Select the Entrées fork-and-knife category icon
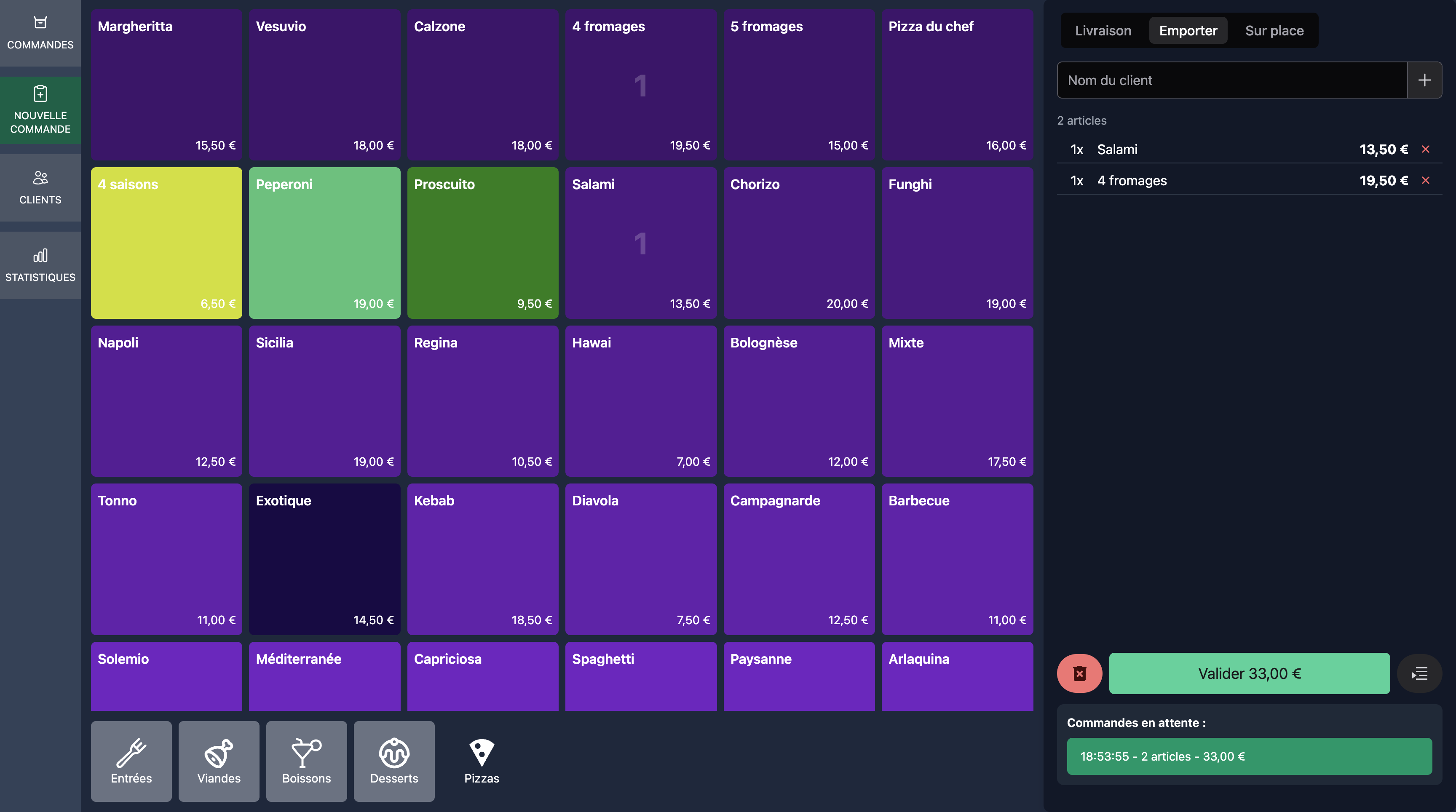Screen dimensions: 1456x812 131,761
